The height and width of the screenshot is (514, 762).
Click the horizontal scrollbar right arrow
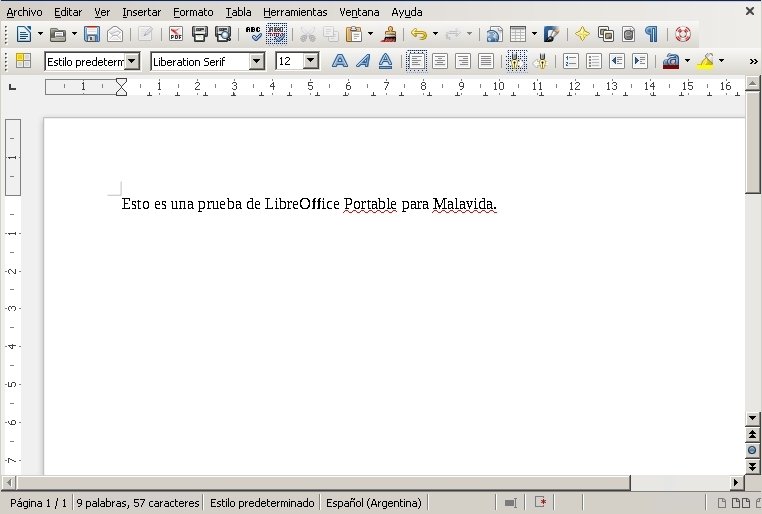pyautogui.click(x=736, y=482)
